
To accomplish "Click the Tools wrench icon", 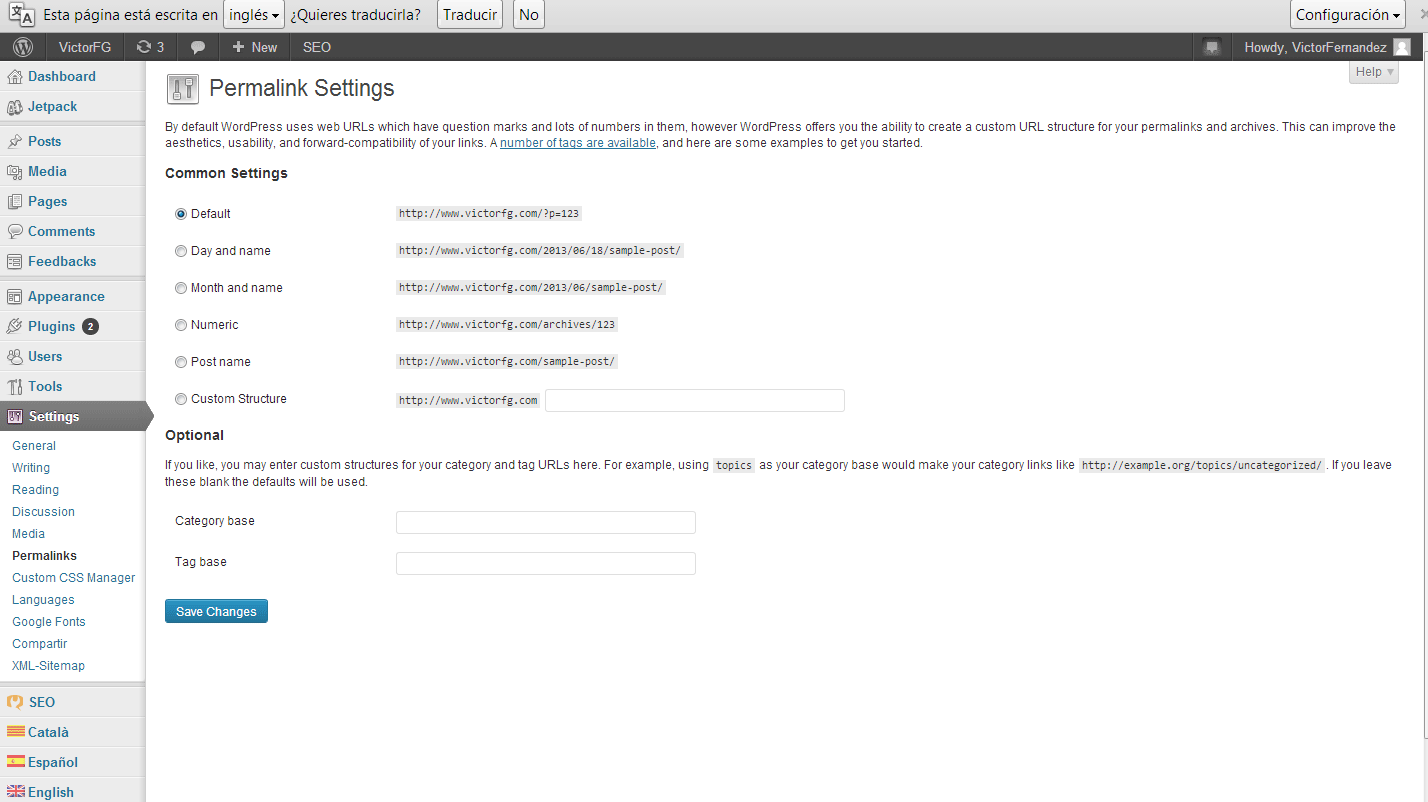I will pos(15,387).
